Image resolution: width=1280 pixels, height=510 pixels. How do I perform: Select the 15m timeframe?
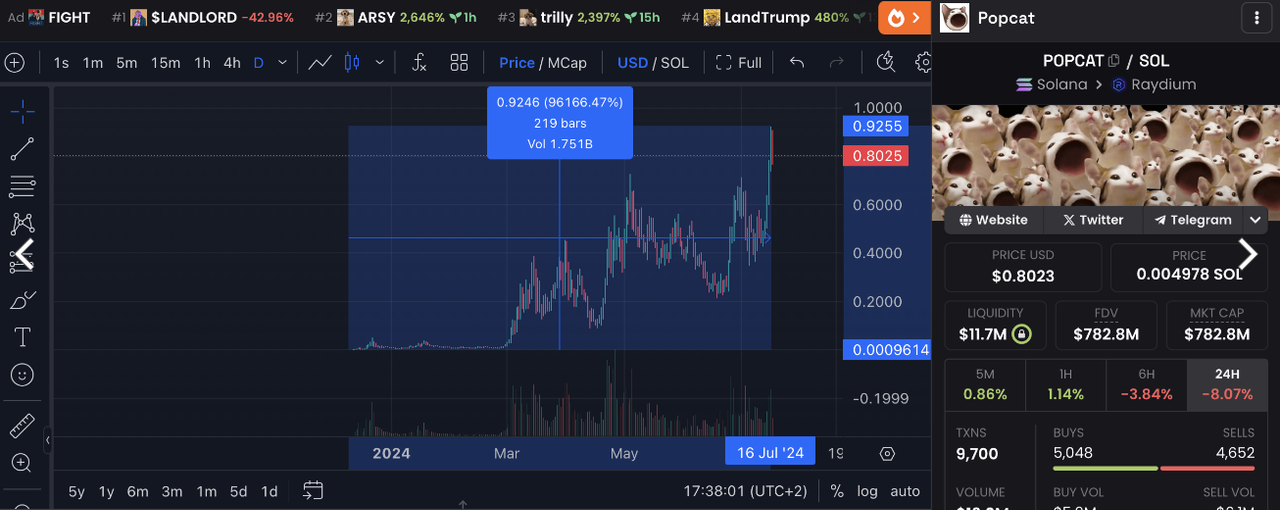pyautogui.click(x=166, y=63)
